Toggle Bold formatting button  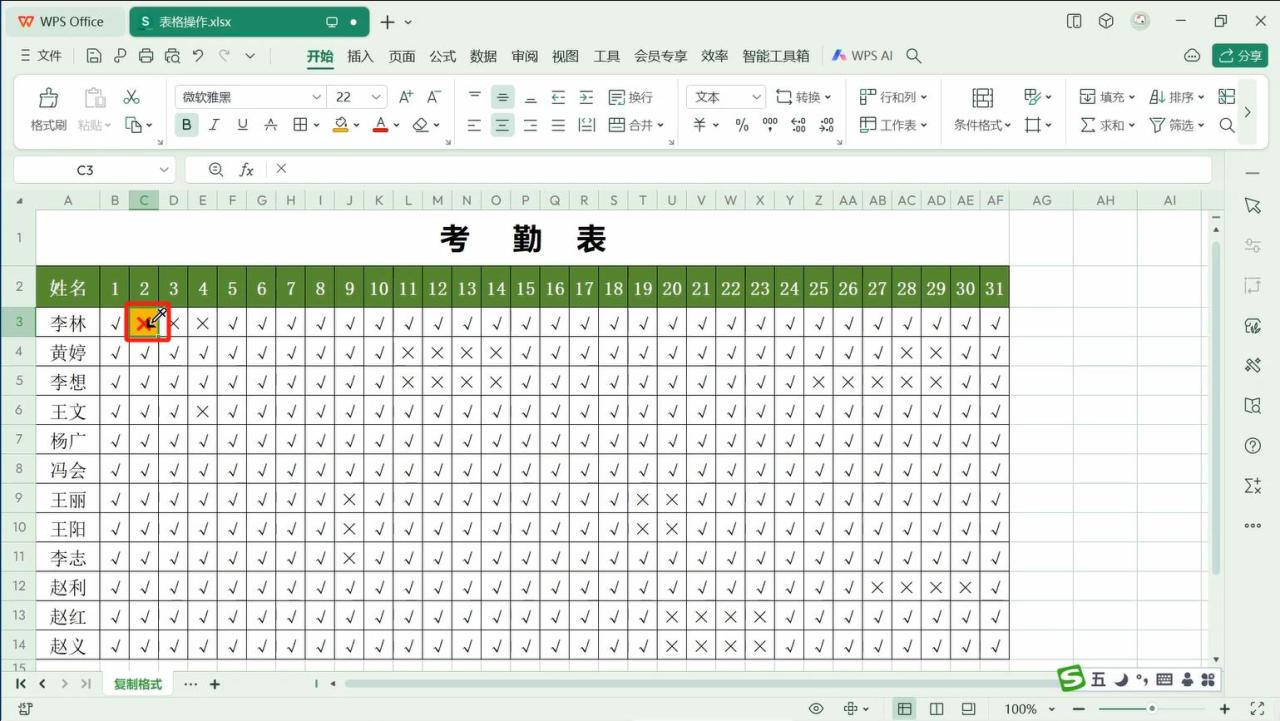click(186, 125)
